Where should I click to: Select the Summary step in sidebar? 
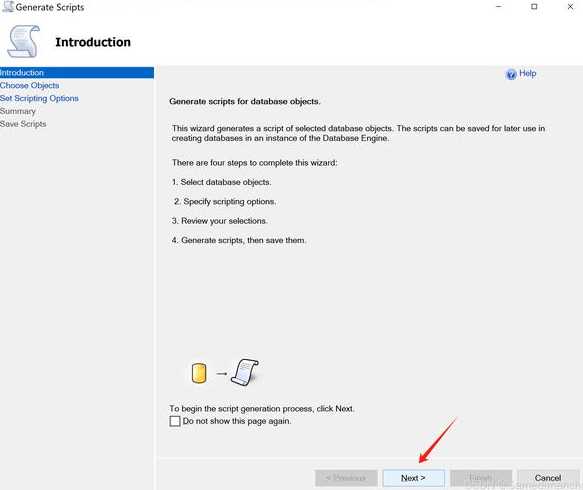(x=17, y=111)
